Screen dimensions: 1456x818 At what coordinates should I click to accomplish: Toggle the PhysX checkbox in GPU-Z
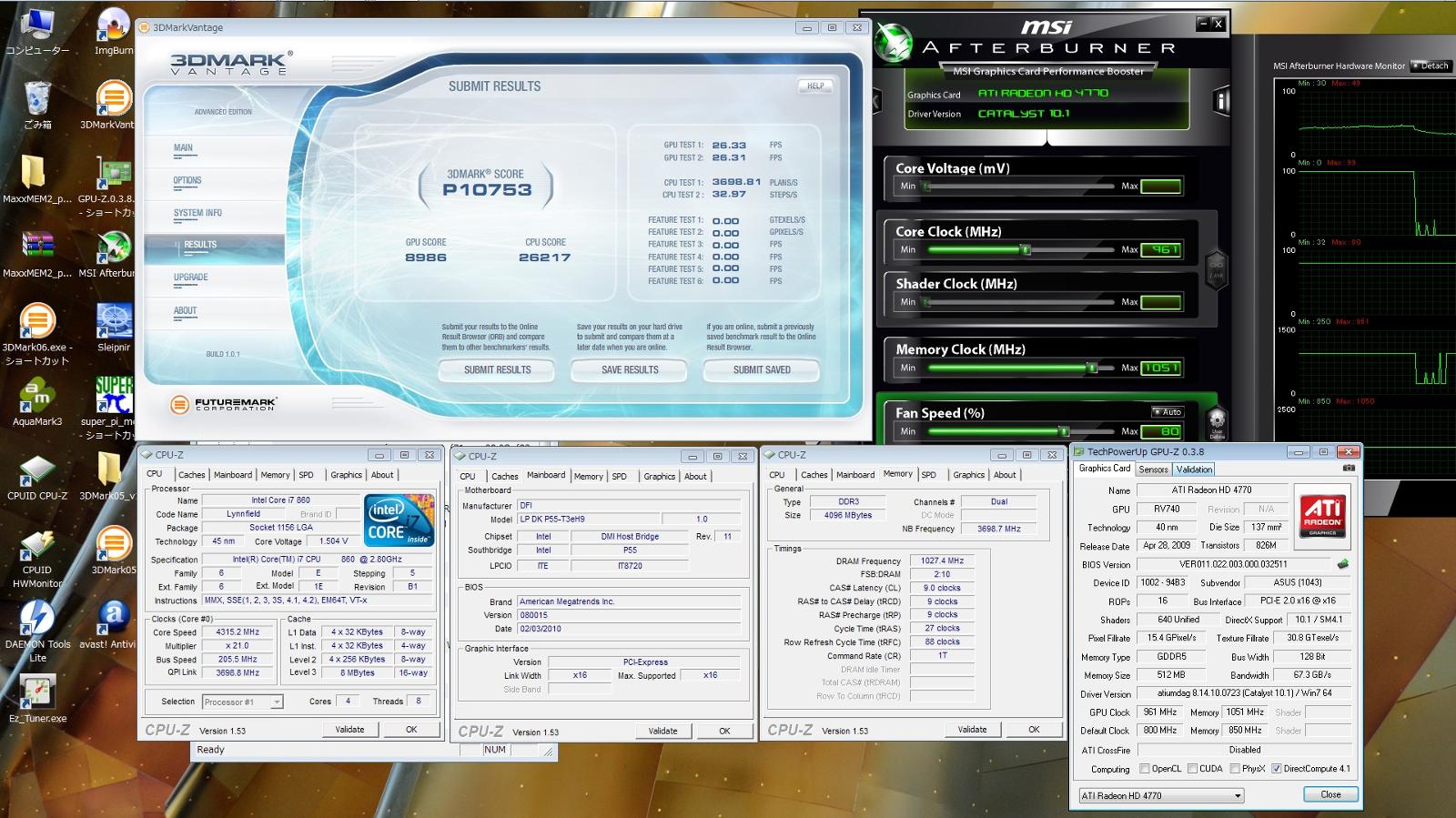pos(1235,769)
